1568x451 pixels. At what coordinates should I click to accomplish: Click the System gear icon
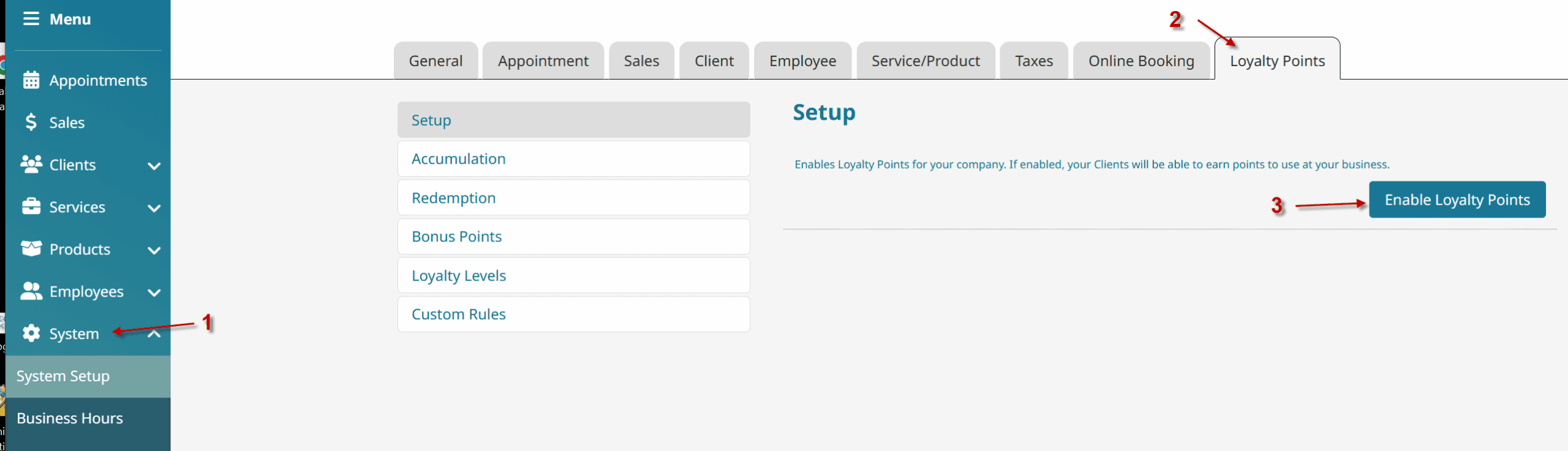tap(31, 333)
